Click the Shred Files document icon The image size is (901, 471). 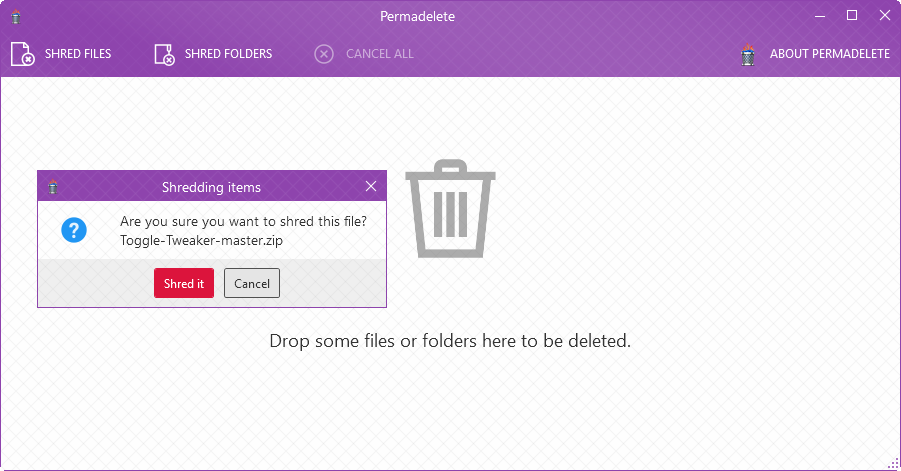[22, 54]
